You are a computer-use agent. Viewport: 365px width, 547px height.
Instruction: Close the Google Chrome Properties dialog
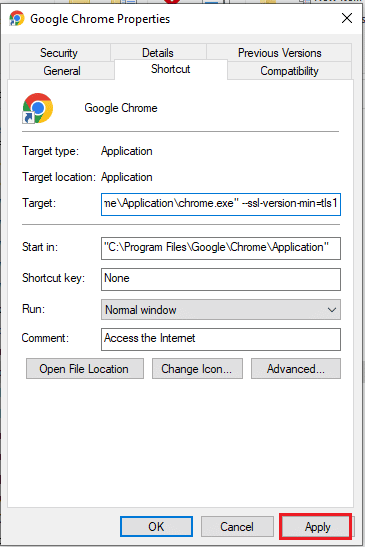pos(347,18)
